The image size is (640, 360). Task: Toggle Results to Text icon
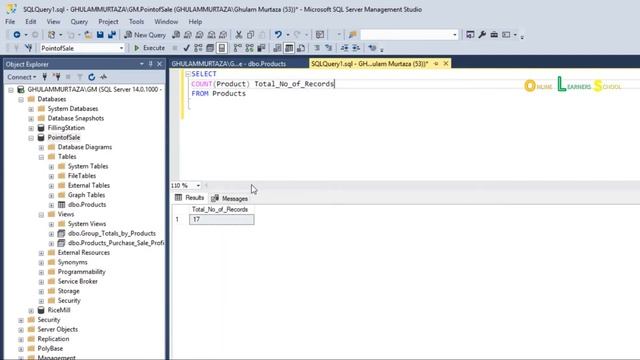(x=277, y=48)
